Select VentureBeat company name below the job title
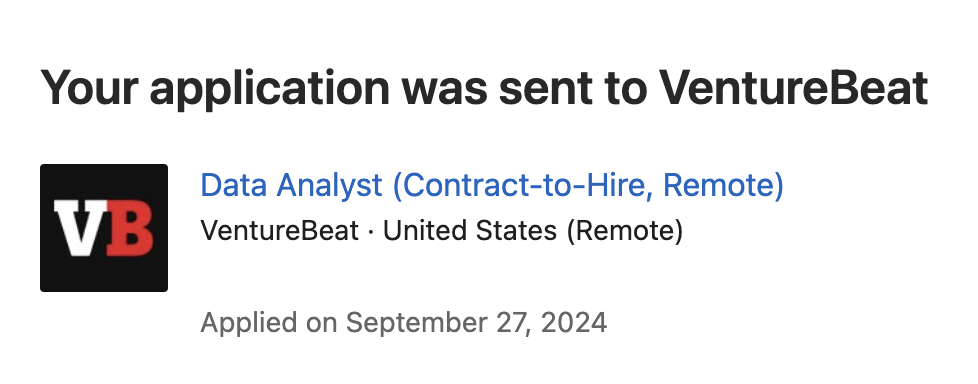 279,231
